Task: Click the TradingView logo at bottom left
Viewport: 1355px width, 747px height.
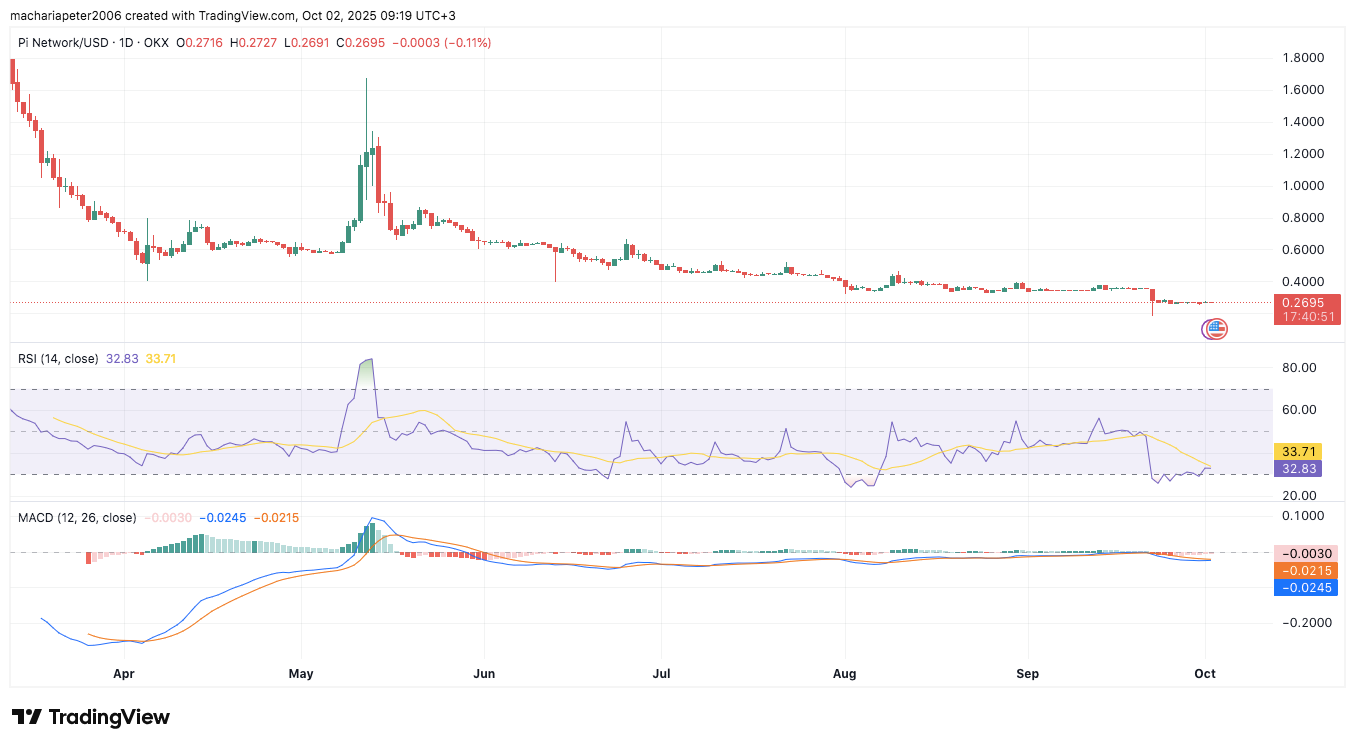Action: [91, 717]
